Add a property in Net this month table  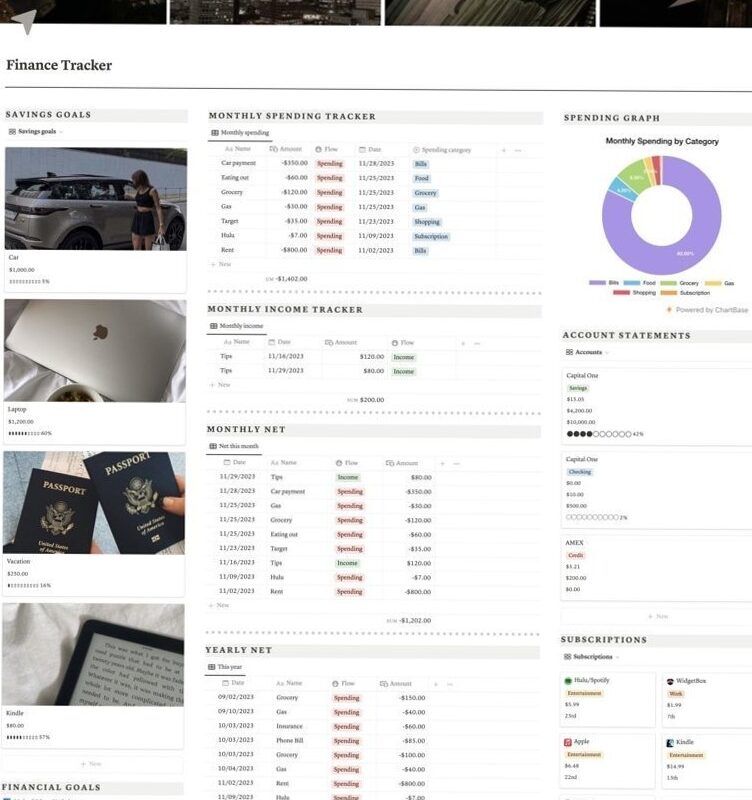pyautogui.click(x=442, y=463)
